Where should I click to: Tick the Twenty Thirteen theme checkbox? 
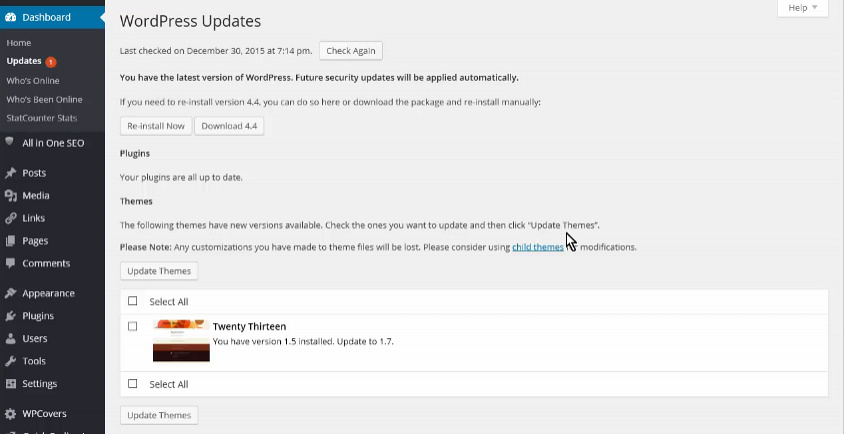pos(132,326)
